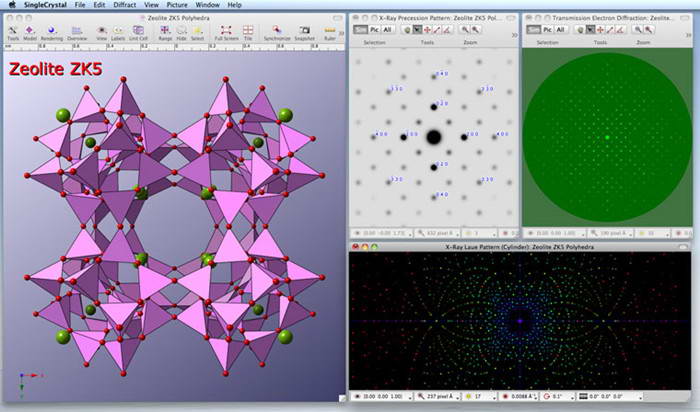
Task: Click toolbar toggle pill in Laue window title
Action: [x=683, y=246]
